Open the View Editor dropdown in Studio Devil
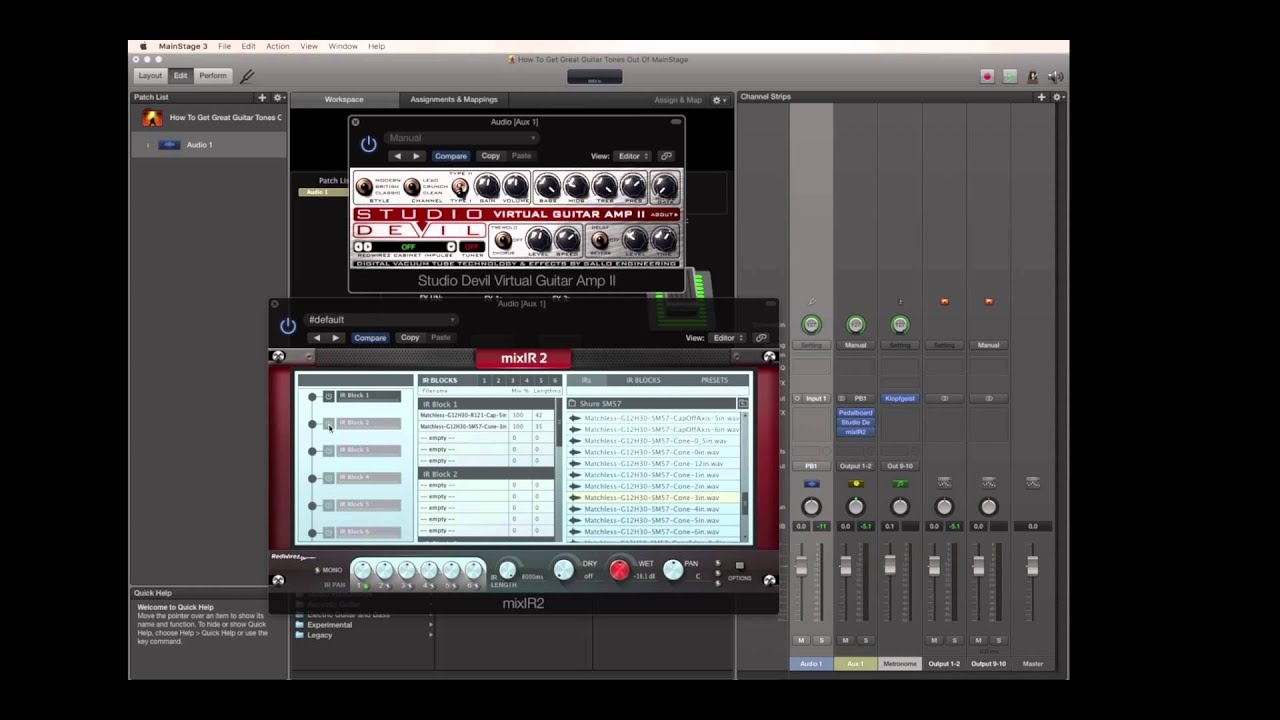The width and height of the screenshot is (1280, 720). click(x=633, y=156)
